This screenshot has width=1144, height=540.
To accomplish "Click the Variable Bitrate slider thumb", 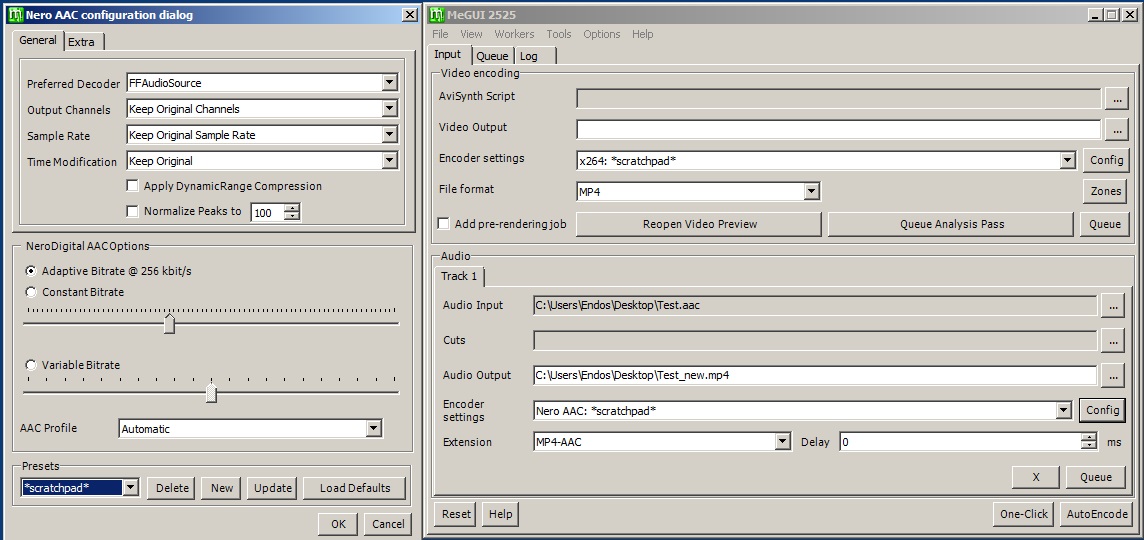I will pyautogui.click(x=212, y=393).
